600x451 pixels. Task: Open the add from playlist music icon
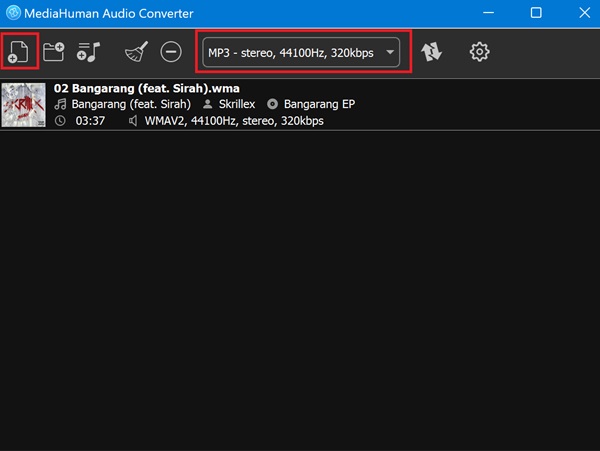[88, 52]
